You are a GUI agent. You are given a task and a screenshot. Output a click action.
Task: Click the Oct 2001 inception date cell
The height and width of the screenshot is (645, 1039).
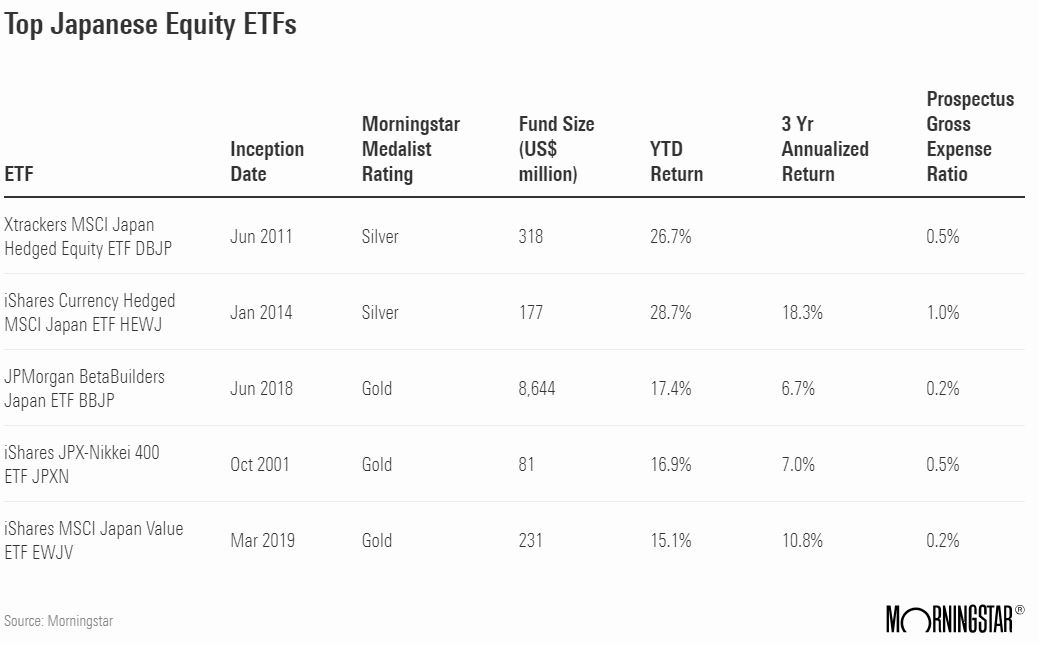[261, 464]
